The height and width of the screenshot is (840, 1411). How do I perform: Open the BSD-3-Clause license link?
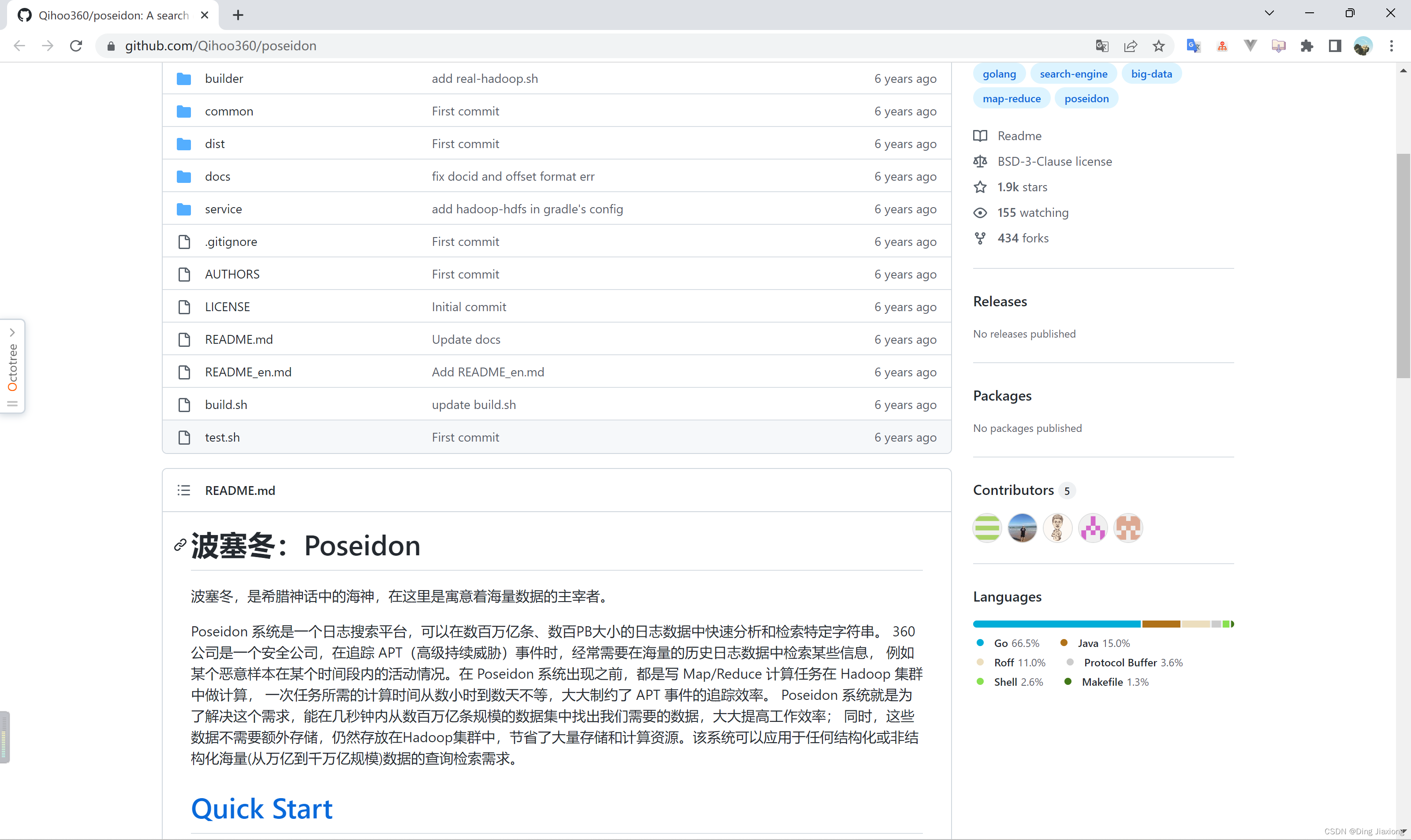1054,161
